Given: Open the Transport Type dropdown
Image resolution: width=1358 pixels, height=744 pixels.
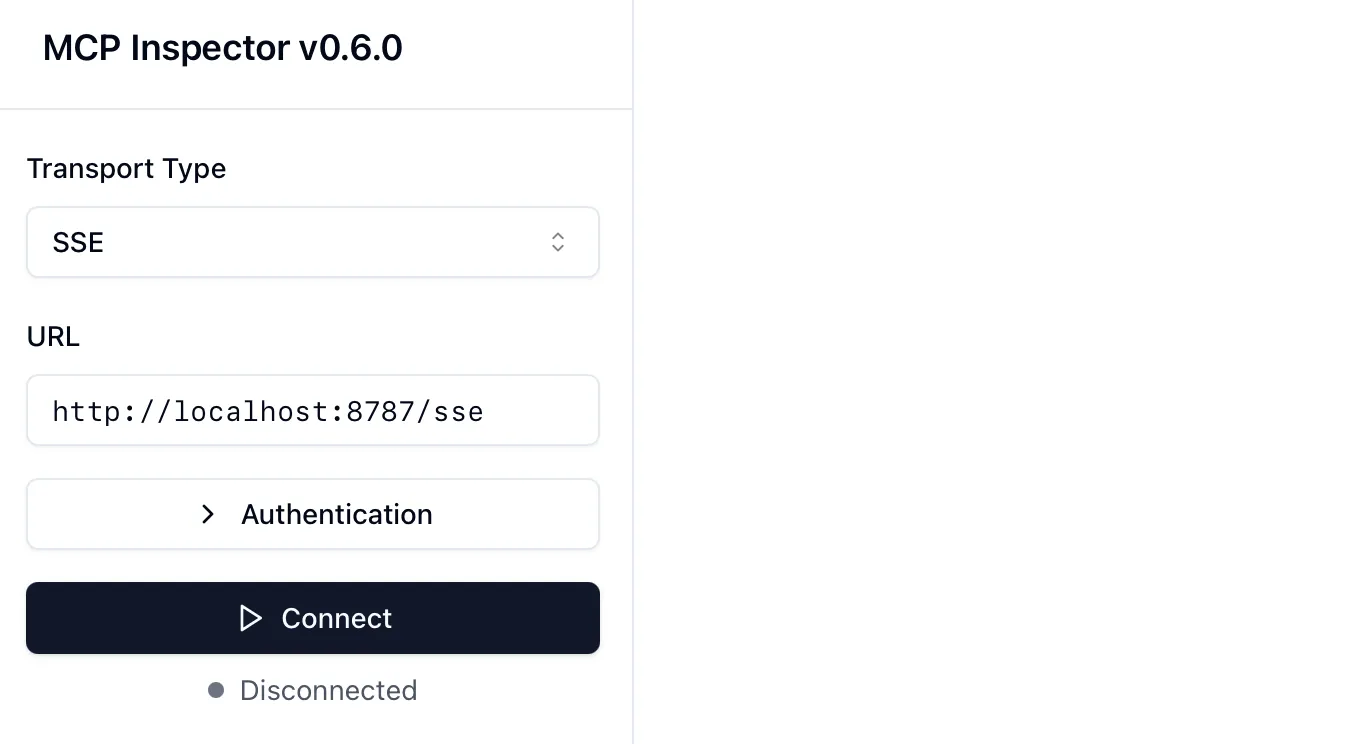Looking at the screenshot, I should 312,242.
